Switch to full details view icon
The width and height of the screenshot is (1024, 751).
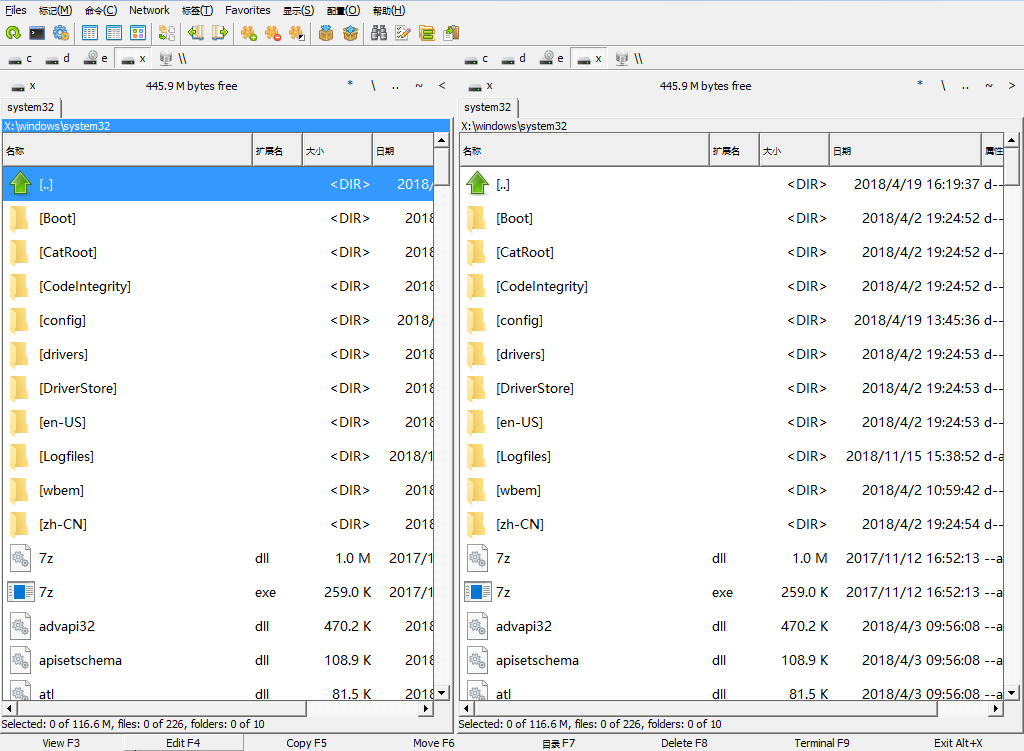[114, 33]
